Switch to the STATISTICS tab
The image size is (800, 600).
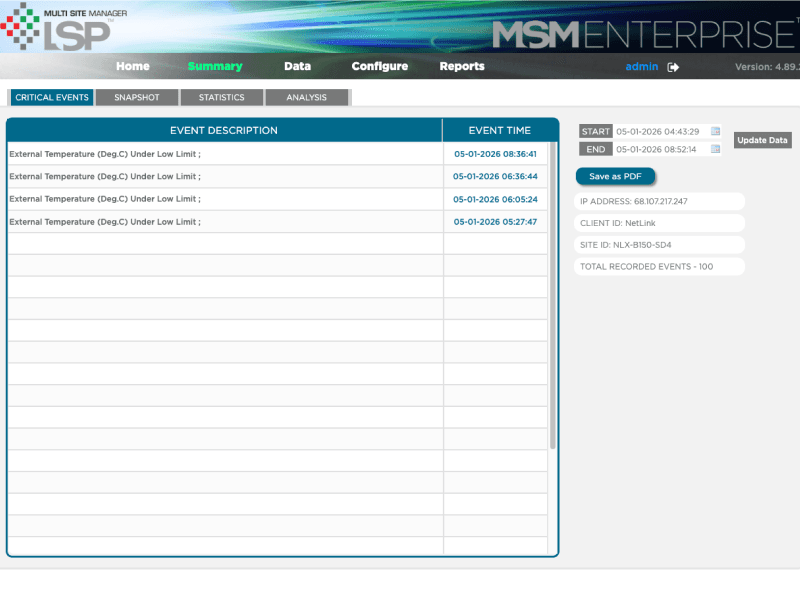(221, 97)
